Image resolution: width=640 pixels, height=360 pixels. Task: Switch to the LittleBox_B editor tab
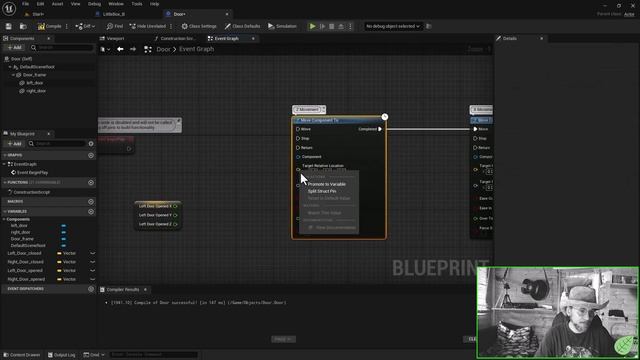coord(114,14)
